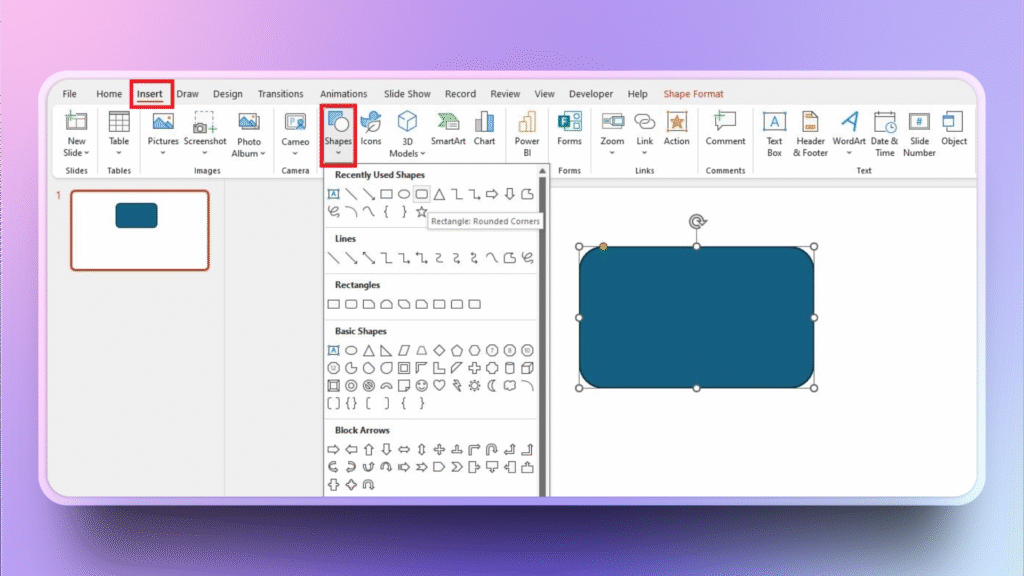Click the Header & Footer button
This screenshot has height=576, width=1024.
point(810,131)
